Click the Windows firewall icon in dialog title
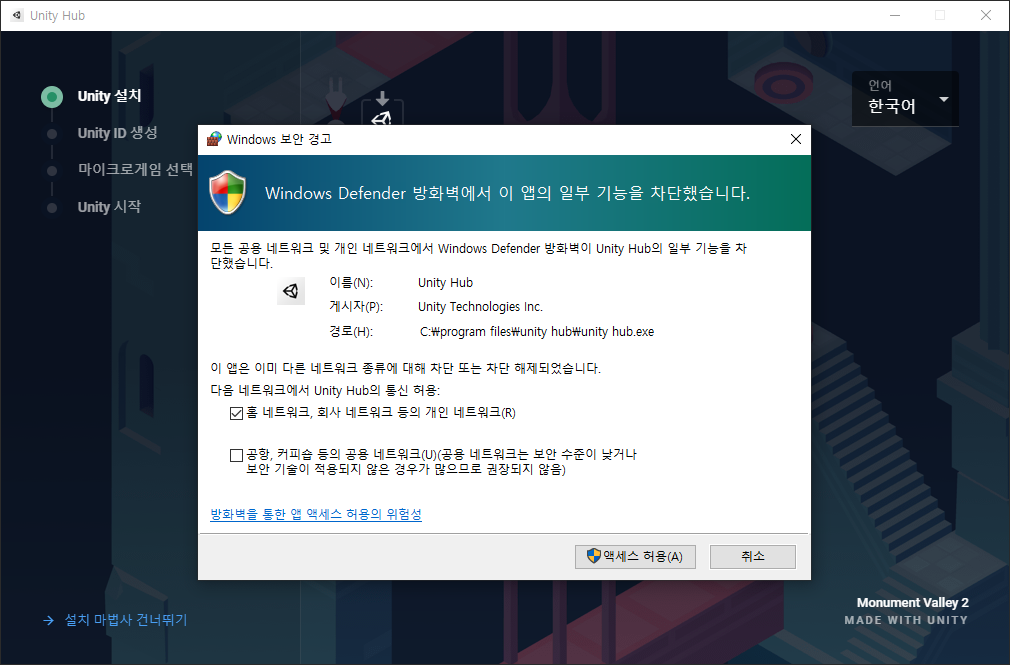This screenshot has width=1010, height=665. [x=214, y=139]
